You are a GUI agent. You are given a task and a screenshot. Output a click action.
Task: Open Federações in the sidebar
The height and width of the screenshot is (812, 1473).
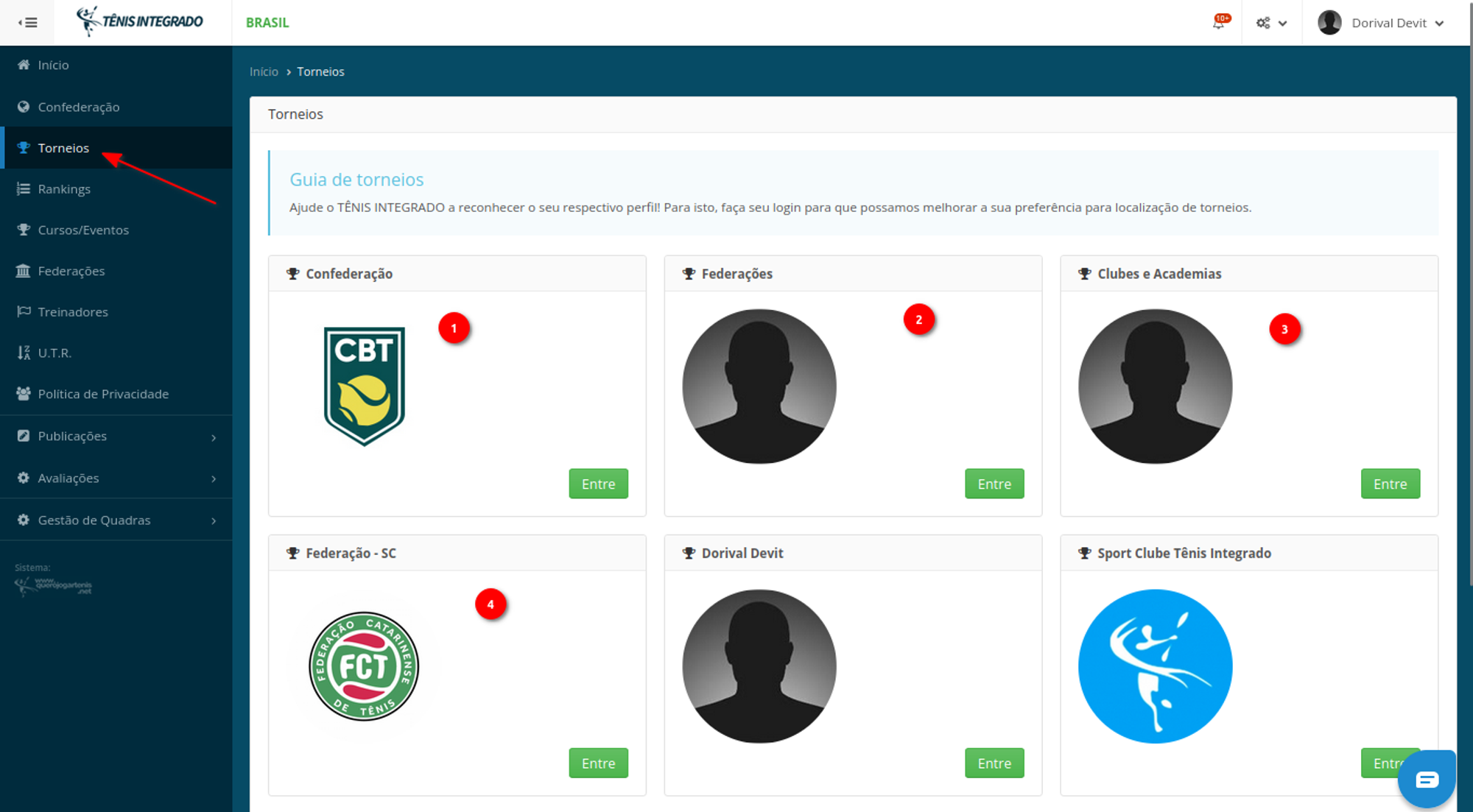click(x=71, y=271)
